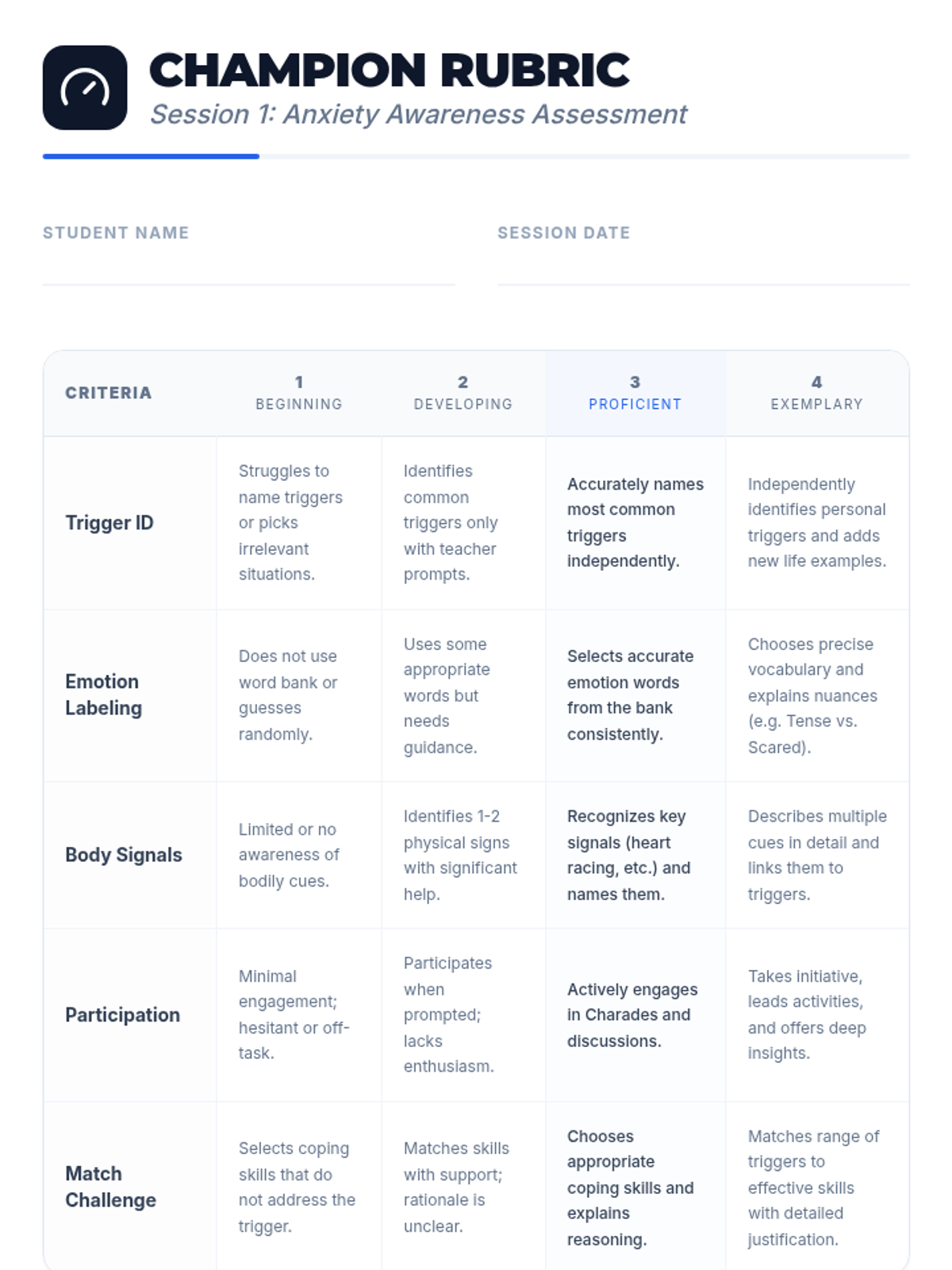The width and height of the screenshot is (952, 1270).
Task: Select Beginning cell 'Limited or no awareness'
Action: 299,855
